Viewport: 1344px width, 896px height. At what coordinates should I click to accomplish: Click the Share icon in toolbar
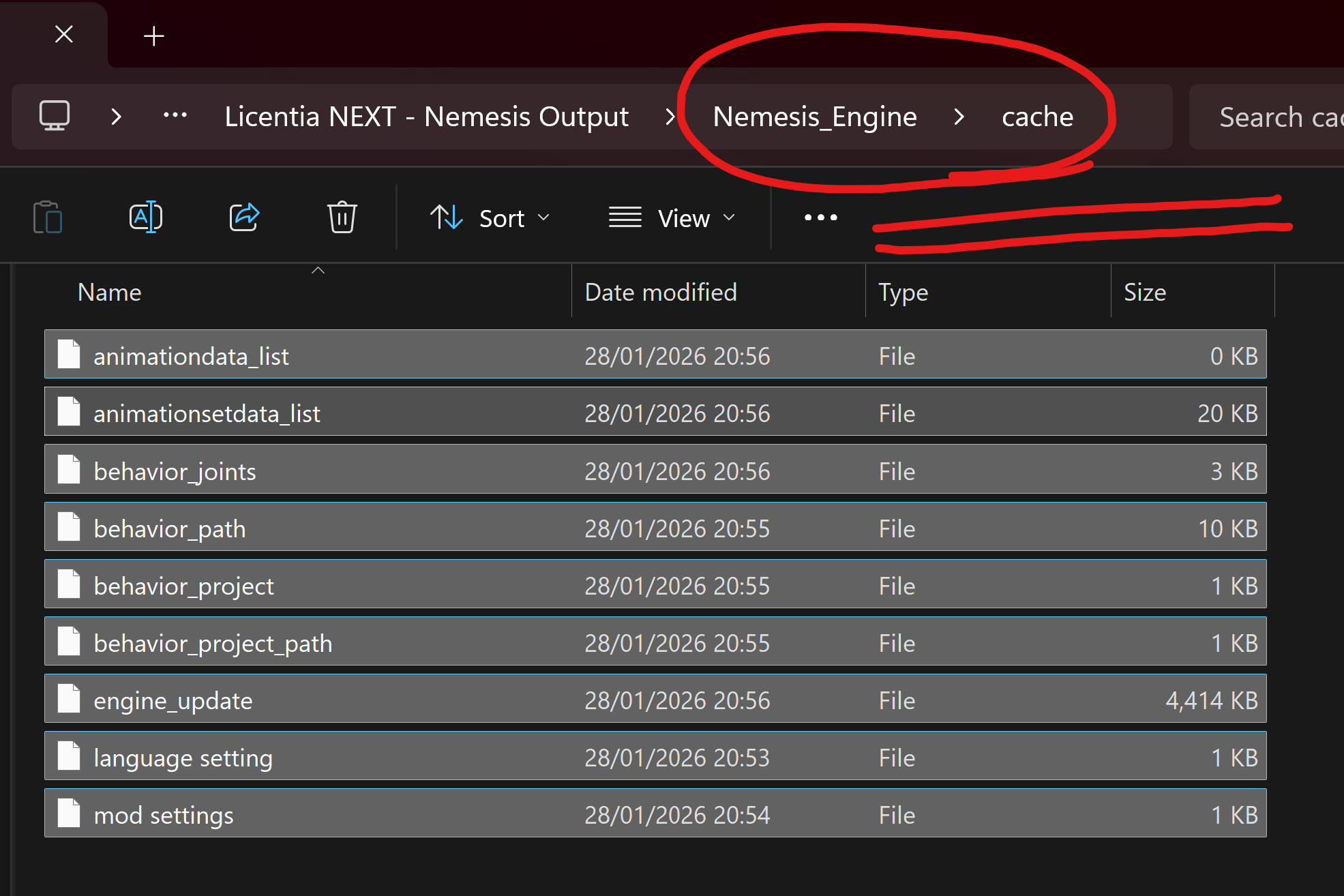pyautogui.click(x=244, y=218)
